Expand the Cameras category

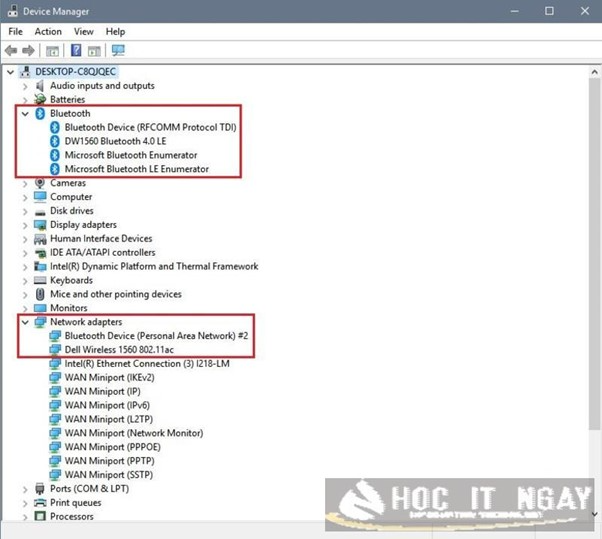point(25,184)
